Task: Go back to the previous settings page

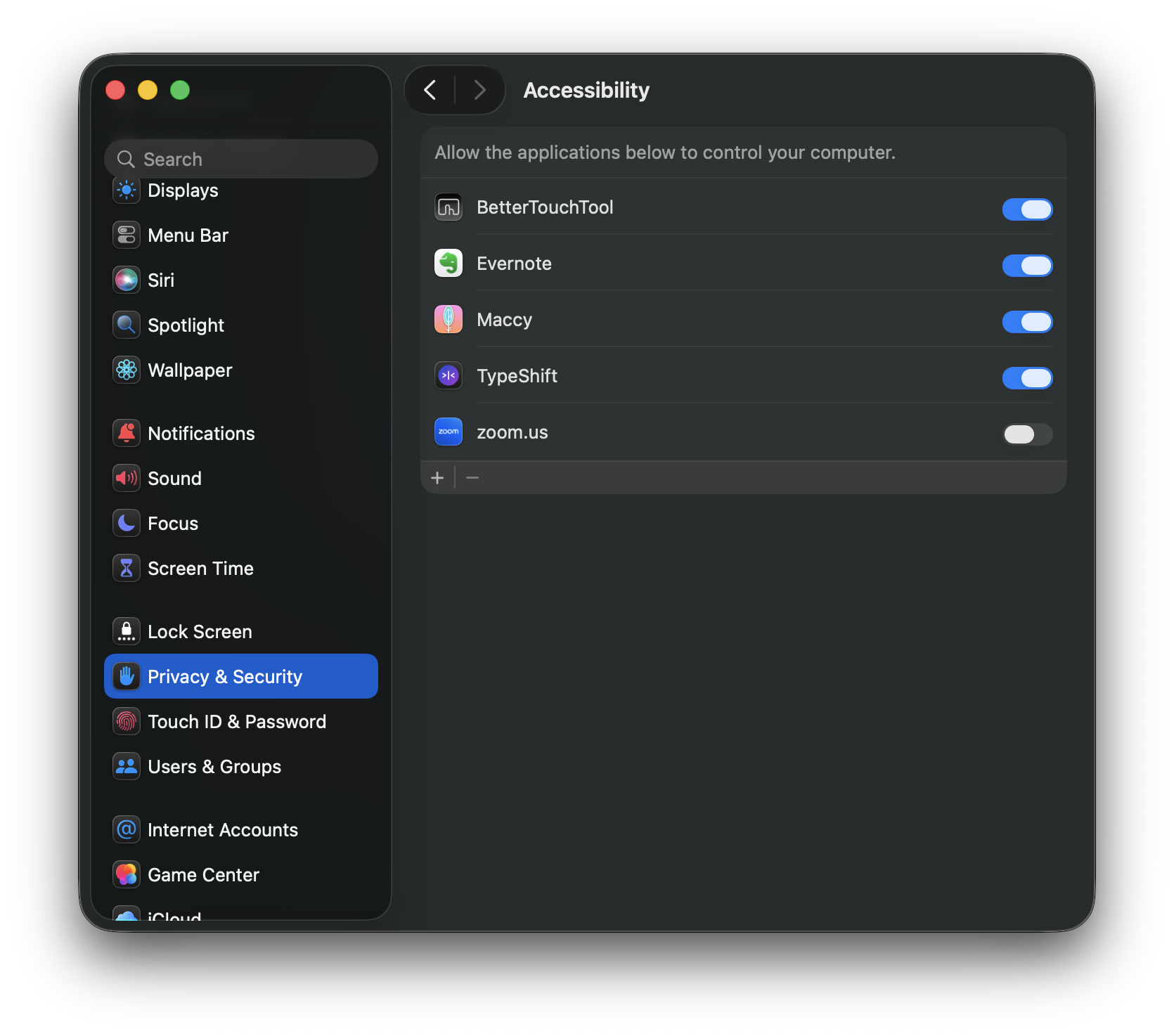Action: tap(430, 90)
